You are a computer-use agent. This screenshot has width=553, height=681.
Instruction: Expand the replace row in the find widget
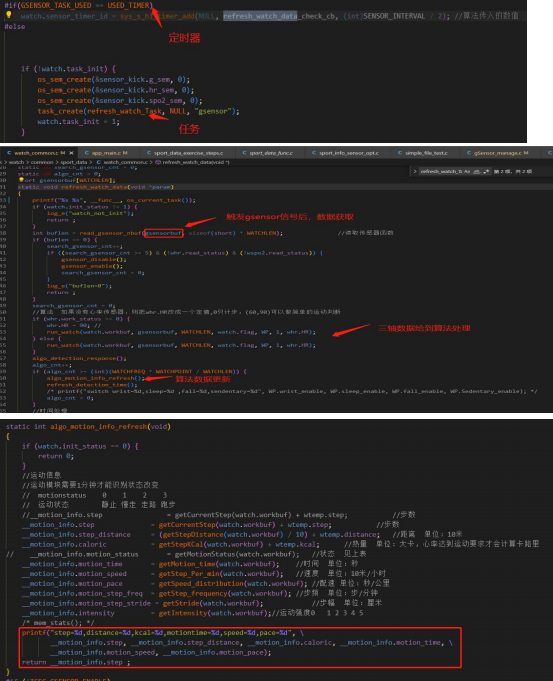(x=415, y=172)
